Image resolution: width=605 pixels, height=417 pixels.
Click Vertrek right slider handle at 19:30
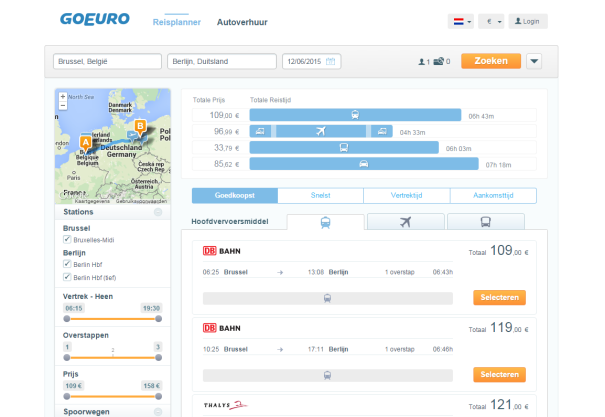158,319
